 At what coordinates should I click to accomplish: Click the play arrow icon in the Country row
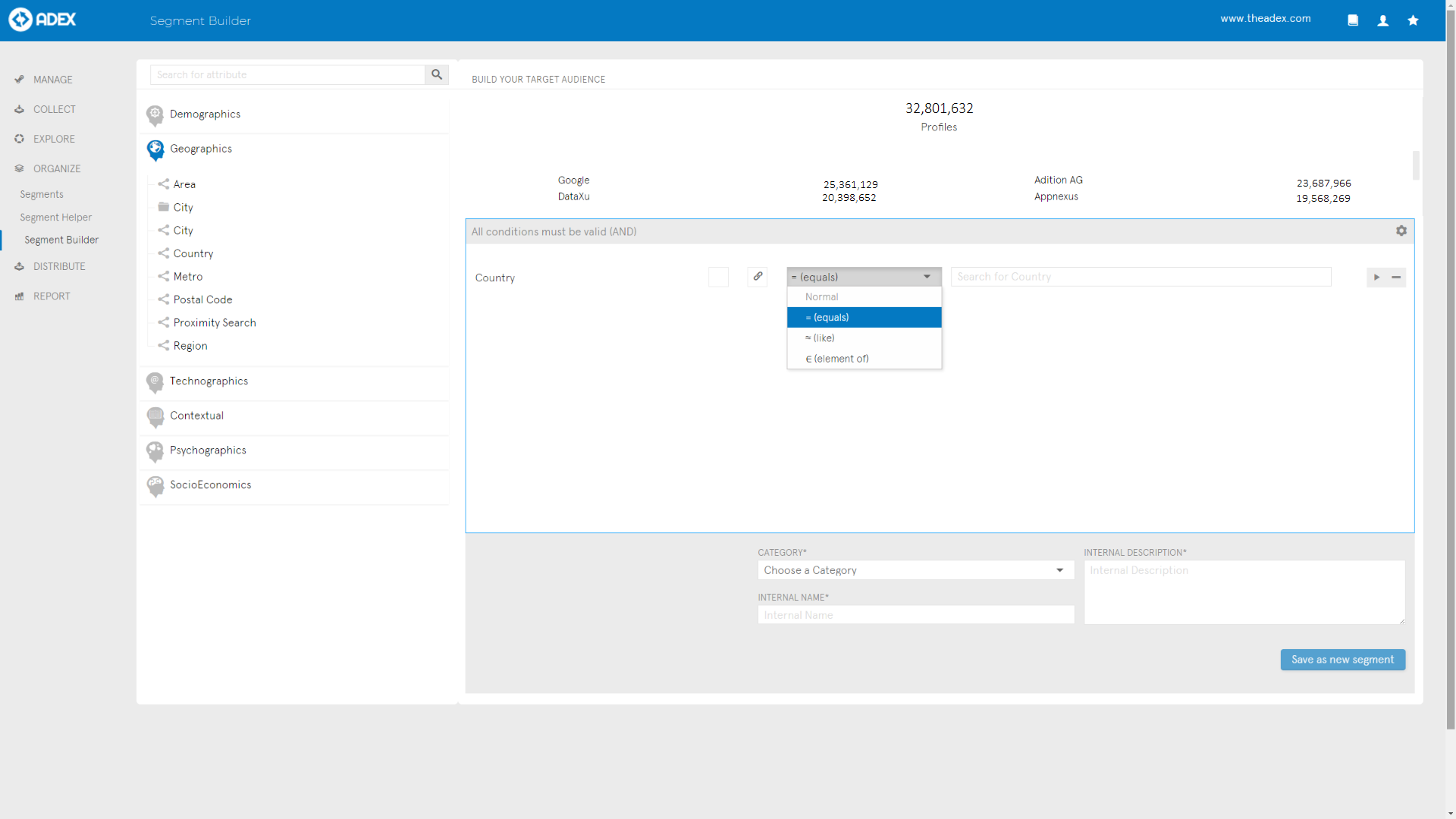pos(1376,278)
